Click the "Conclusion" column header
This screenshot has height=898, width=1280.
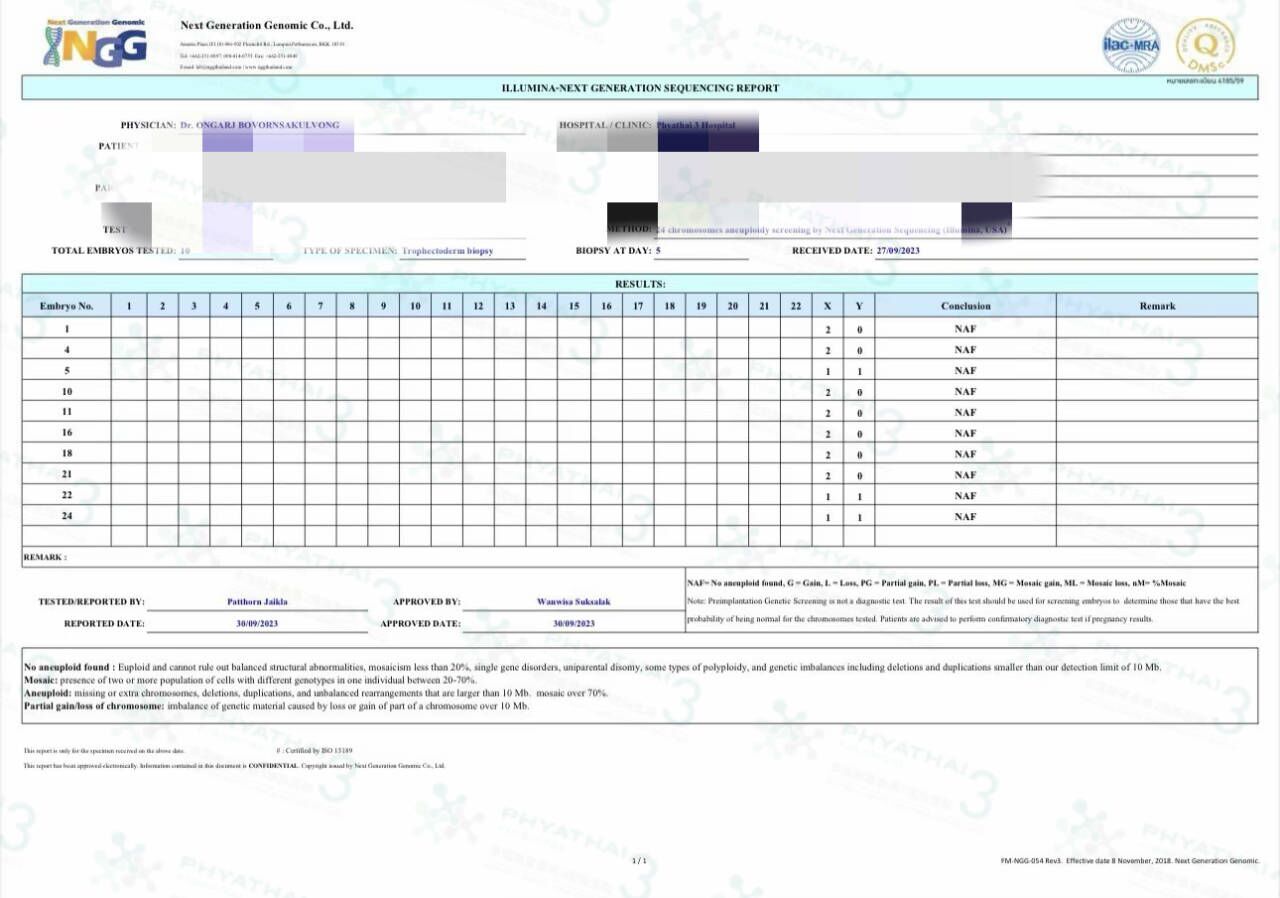pyautogui.click(x=965, y=306)
